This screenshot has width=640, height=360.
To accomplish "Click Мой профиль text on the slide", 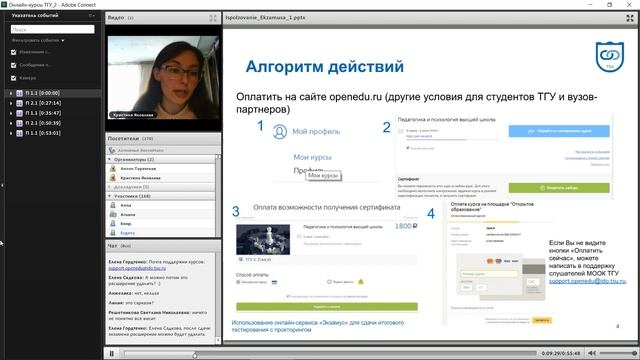I will 316,131.
